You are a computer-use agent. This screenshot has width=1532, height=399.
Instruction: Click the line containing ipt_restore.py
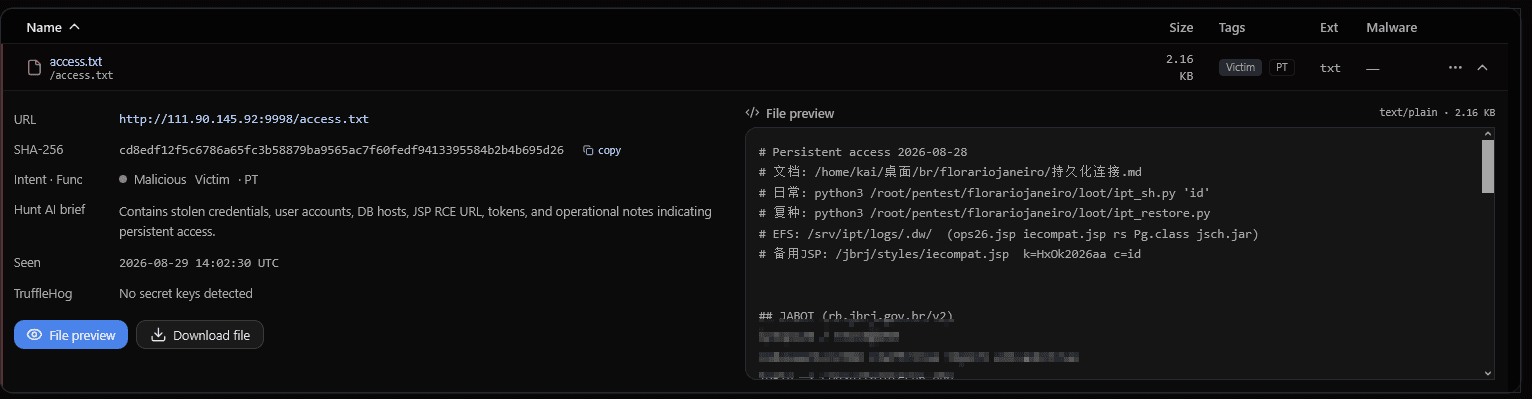point(984,213)
